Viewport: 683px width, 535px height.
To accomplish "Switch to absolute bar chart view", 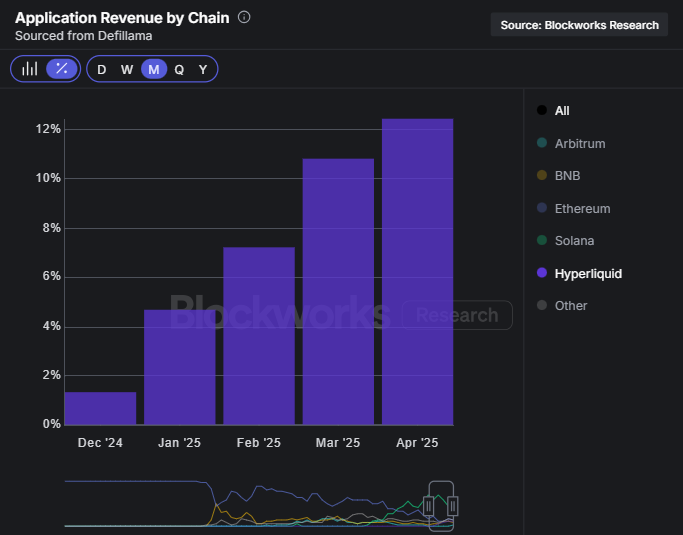I will (x=30, y=69).
